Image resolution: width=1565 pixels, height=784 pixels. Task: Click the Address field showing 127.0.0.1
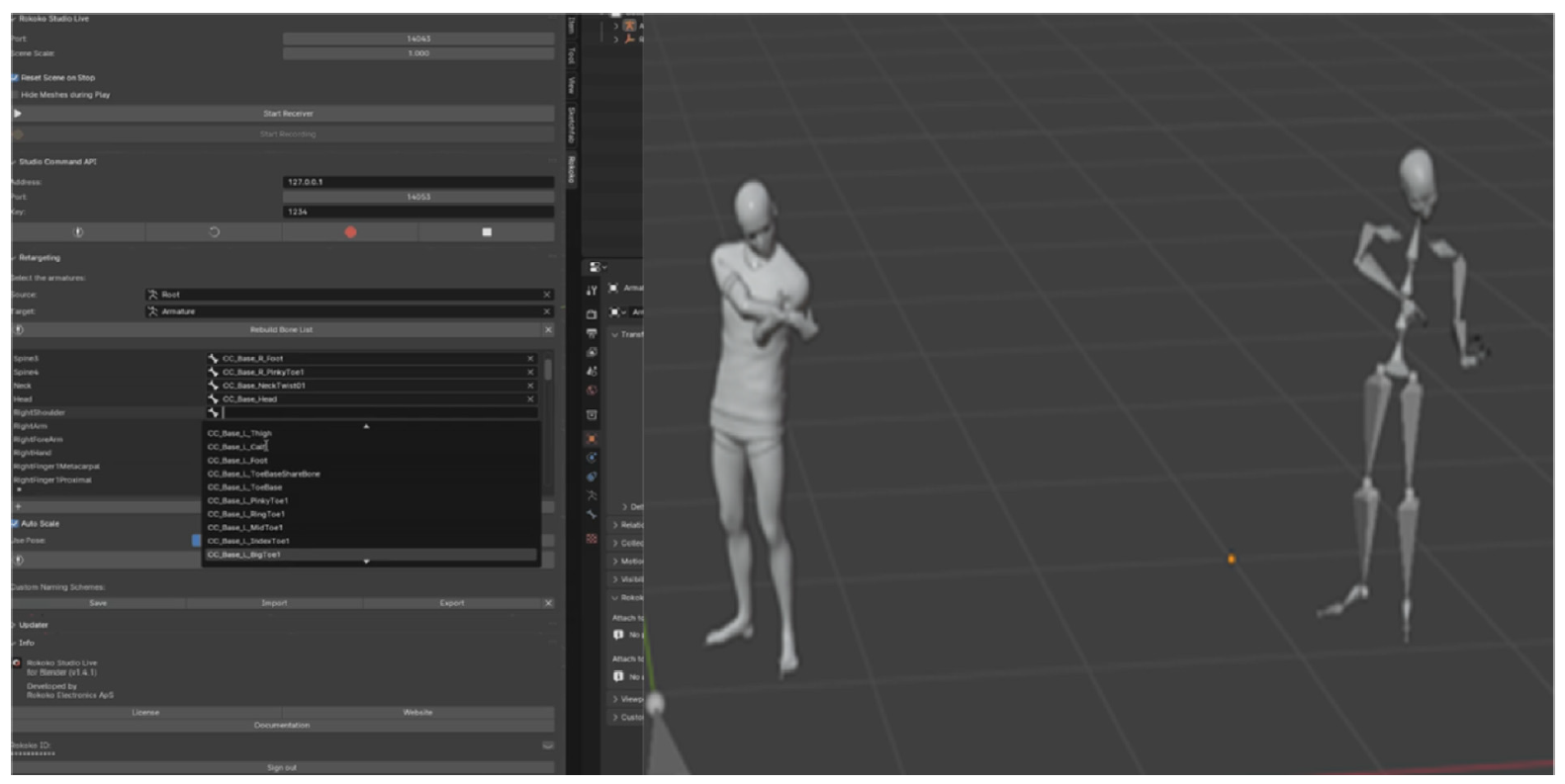pos(417,183)
